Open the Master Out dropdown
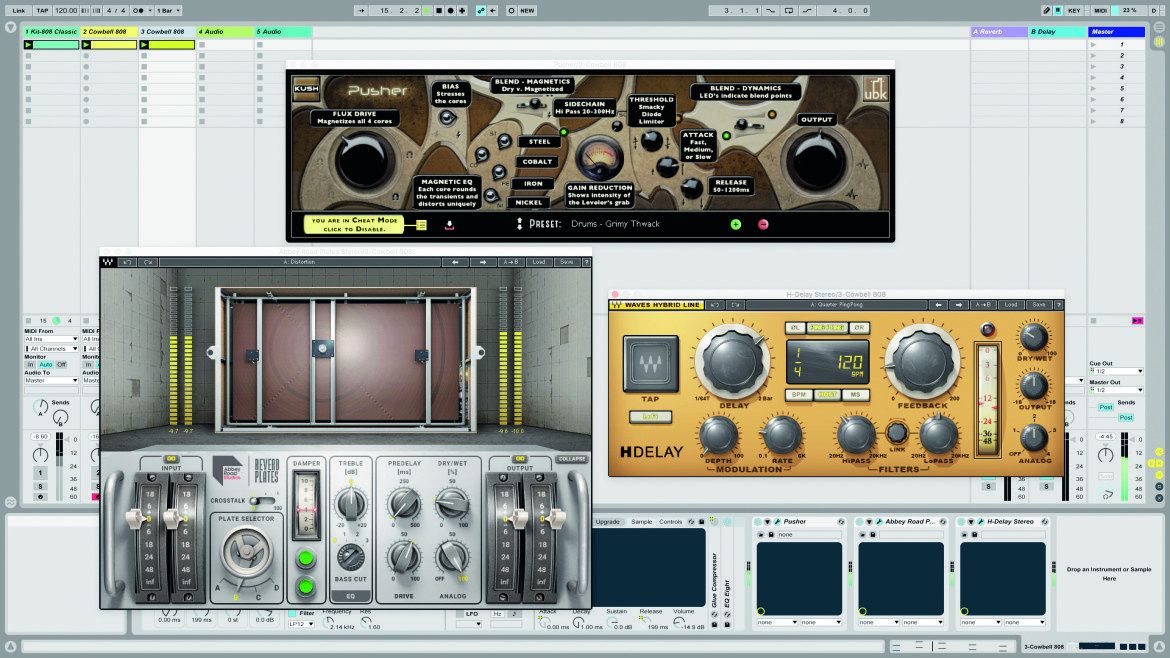Image resolution: width=1170 pixels, height=658 pixels. point(1116,390)
